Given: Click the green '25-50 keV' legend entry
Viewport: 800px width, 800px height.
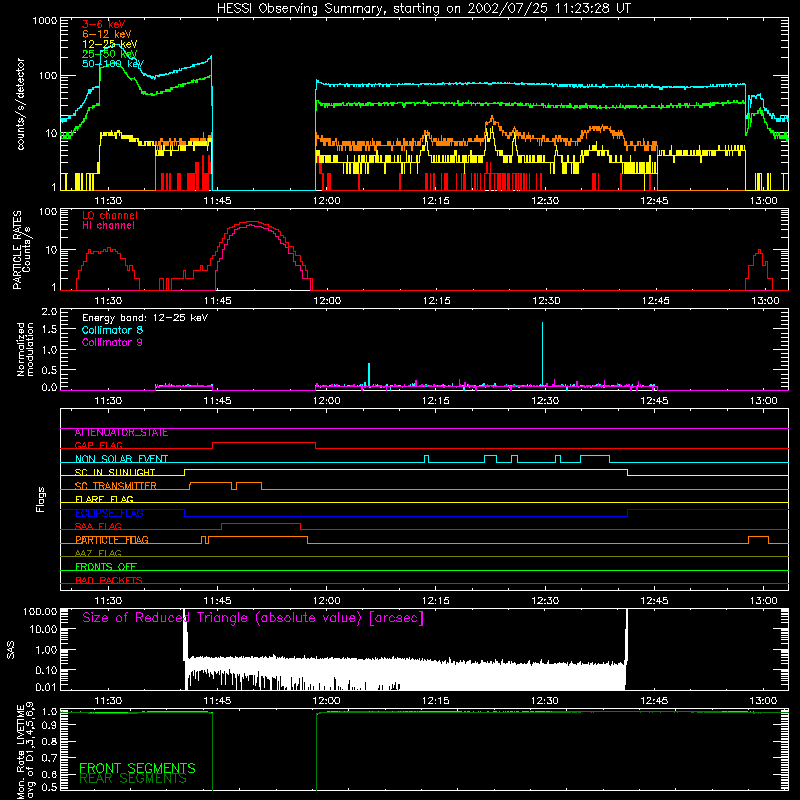Looking at the screenshot, I should pyautogui.click(x=110, y=54).
